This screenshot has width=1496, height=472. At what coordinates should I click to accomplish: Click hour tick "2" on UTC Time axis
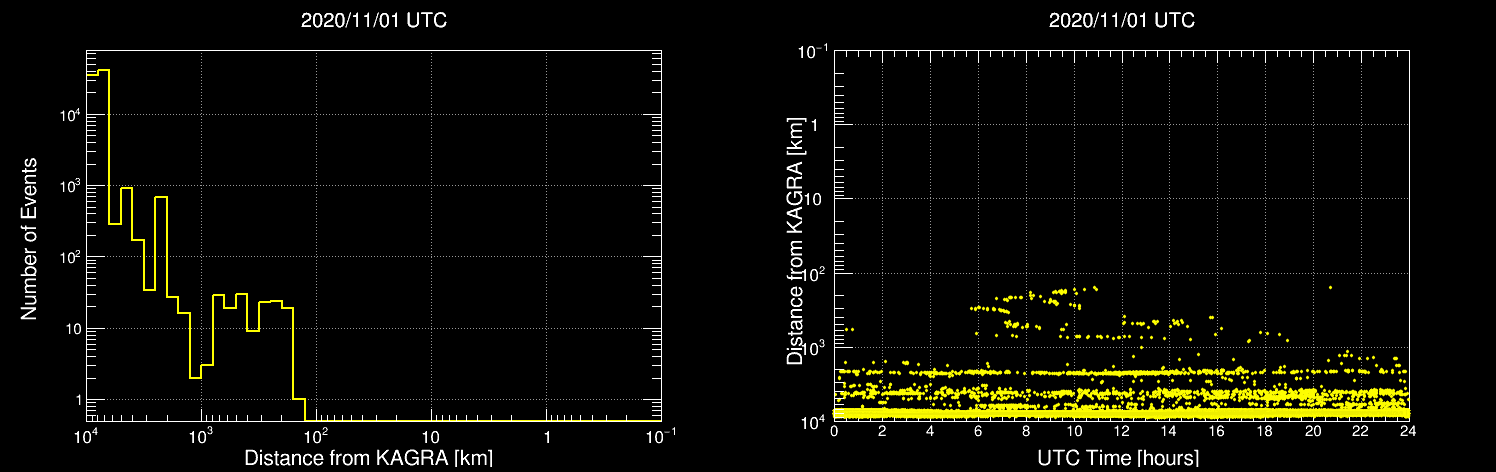coord(882,432)
